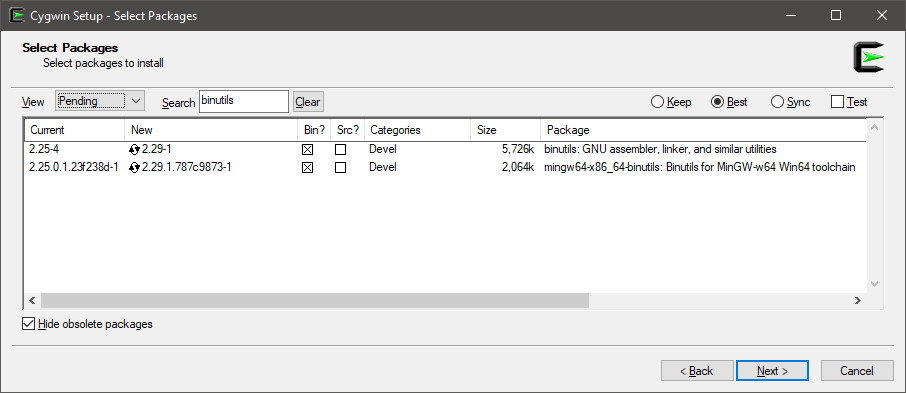Click the up arrow of the vertical scrollbar
906x393 pixels.
click(x=874, y=128)
